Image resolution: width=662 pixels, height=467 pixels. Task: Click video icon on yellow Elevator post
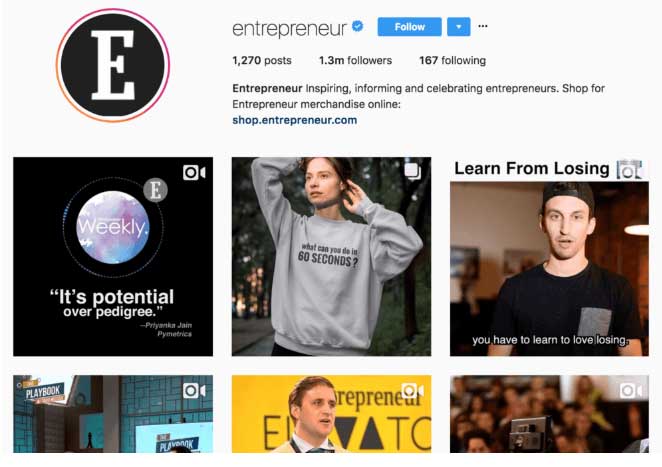pyautogui.click(x=412, y=391)
